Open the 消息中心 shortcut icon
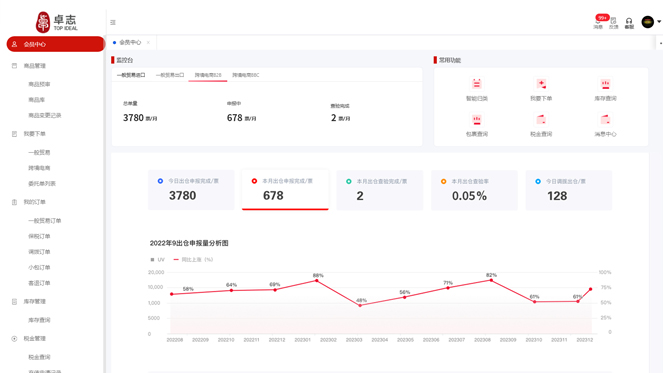 [x=605, y=120]
